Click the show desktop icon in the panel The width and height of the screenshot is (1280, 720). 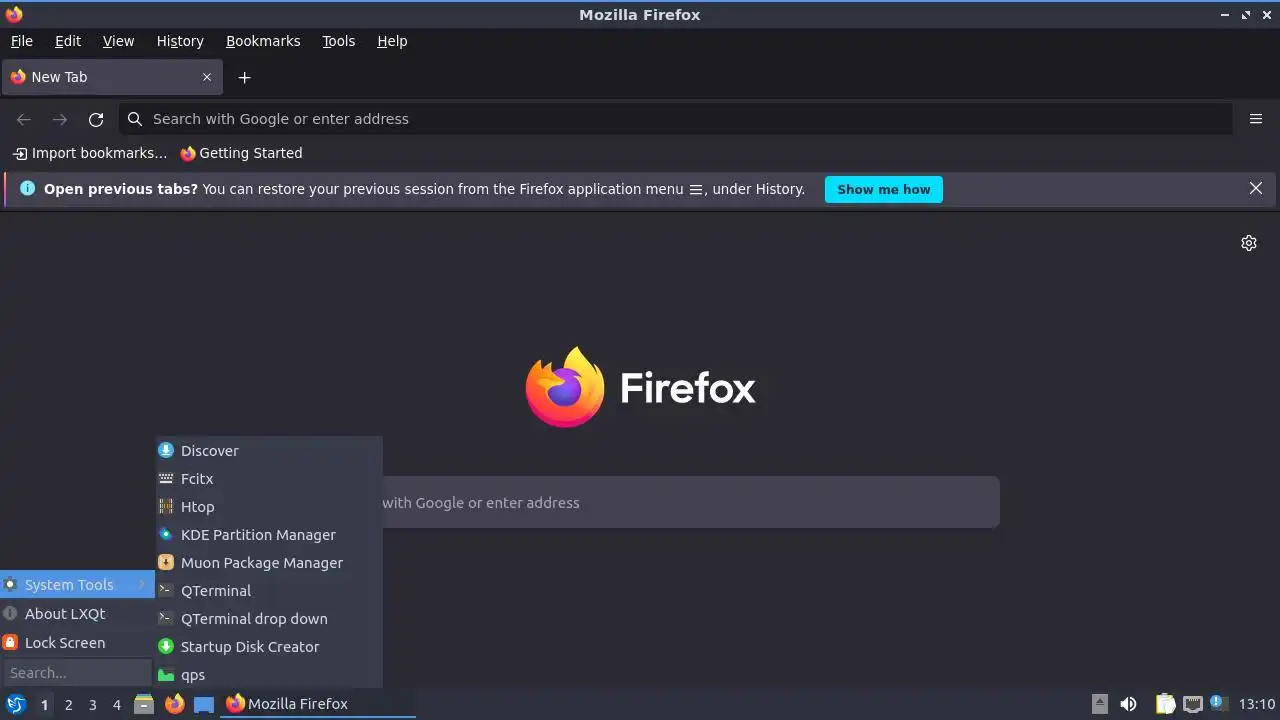(x=204, y=704)
